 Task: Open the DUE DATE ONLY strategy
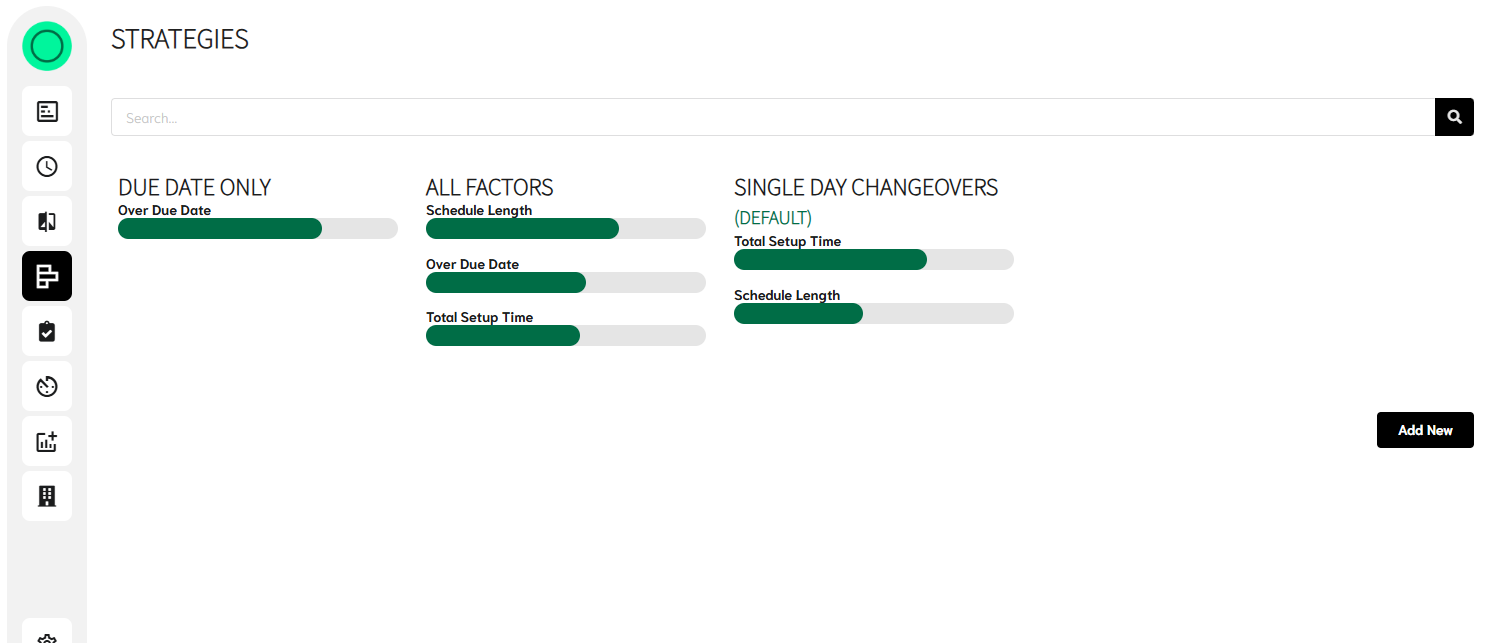195,187
